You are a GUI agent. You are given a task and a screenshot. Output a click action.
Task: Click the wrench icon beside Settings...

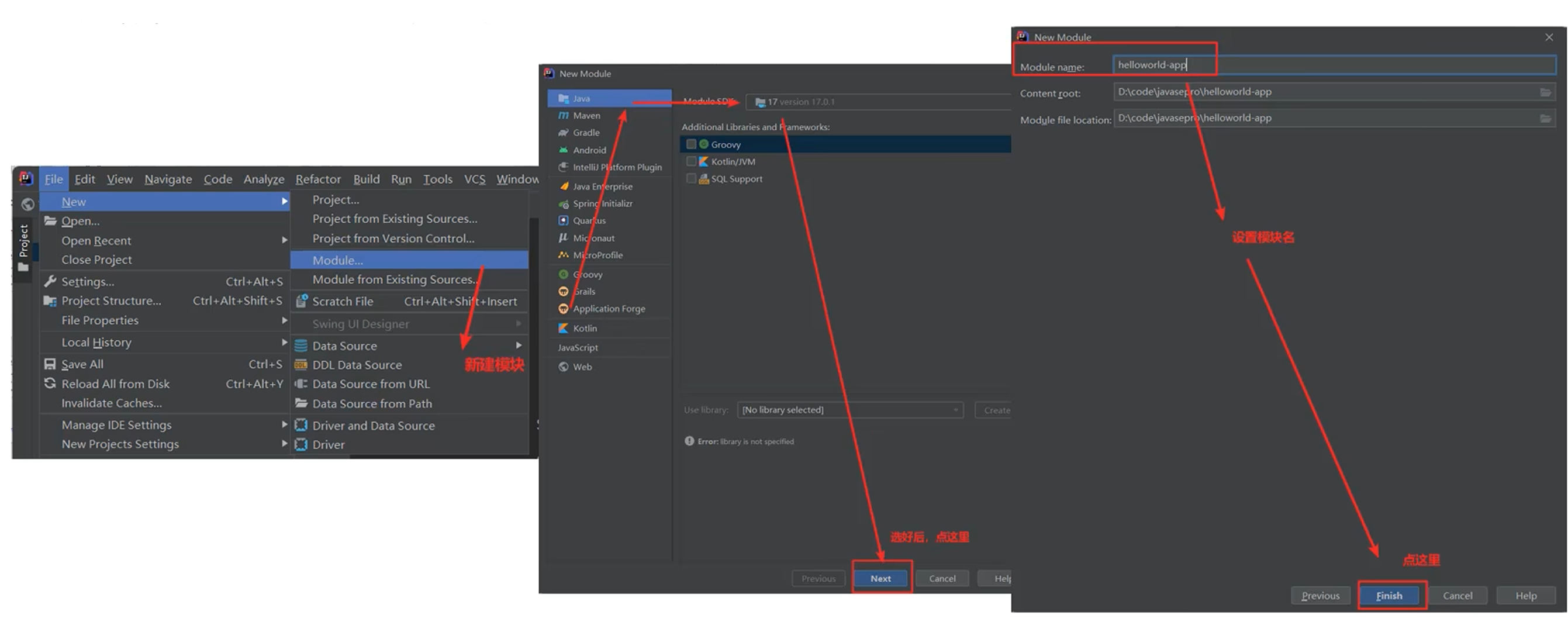pyautogui.click(x=50, y=281)
